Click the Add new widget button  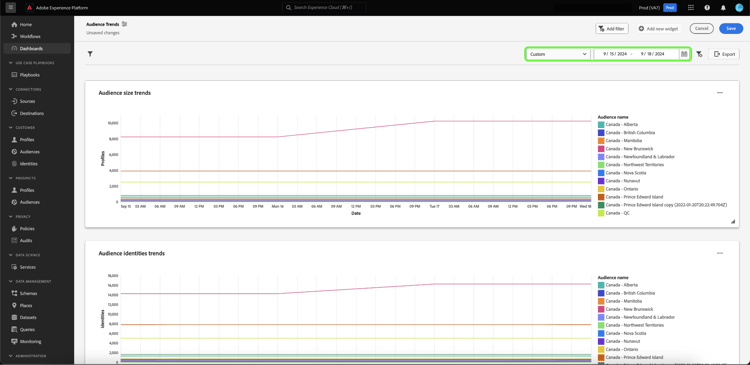[x=658, y=29]
